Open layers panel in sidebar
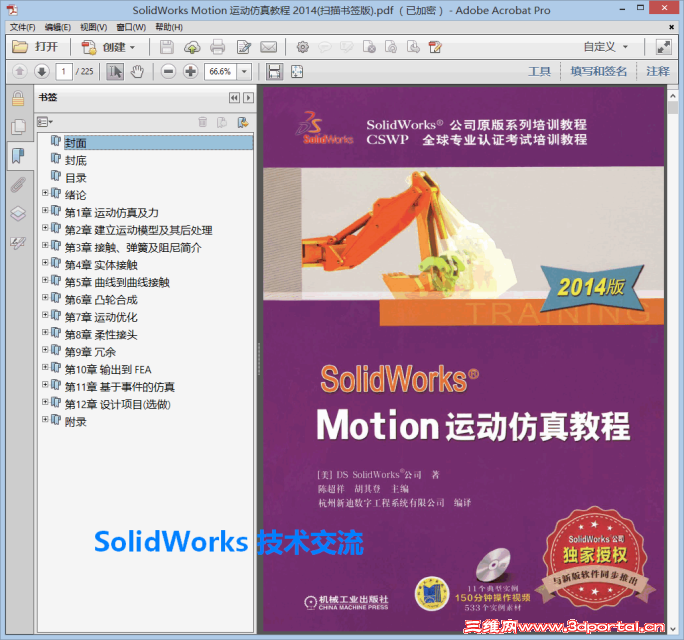 point(18,213)
